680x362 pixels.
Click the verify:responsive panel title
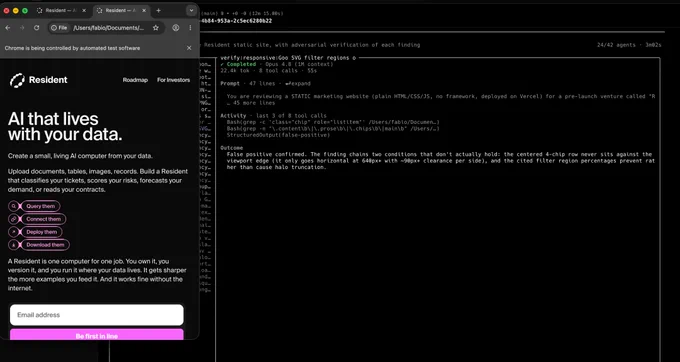click(288, 58)
